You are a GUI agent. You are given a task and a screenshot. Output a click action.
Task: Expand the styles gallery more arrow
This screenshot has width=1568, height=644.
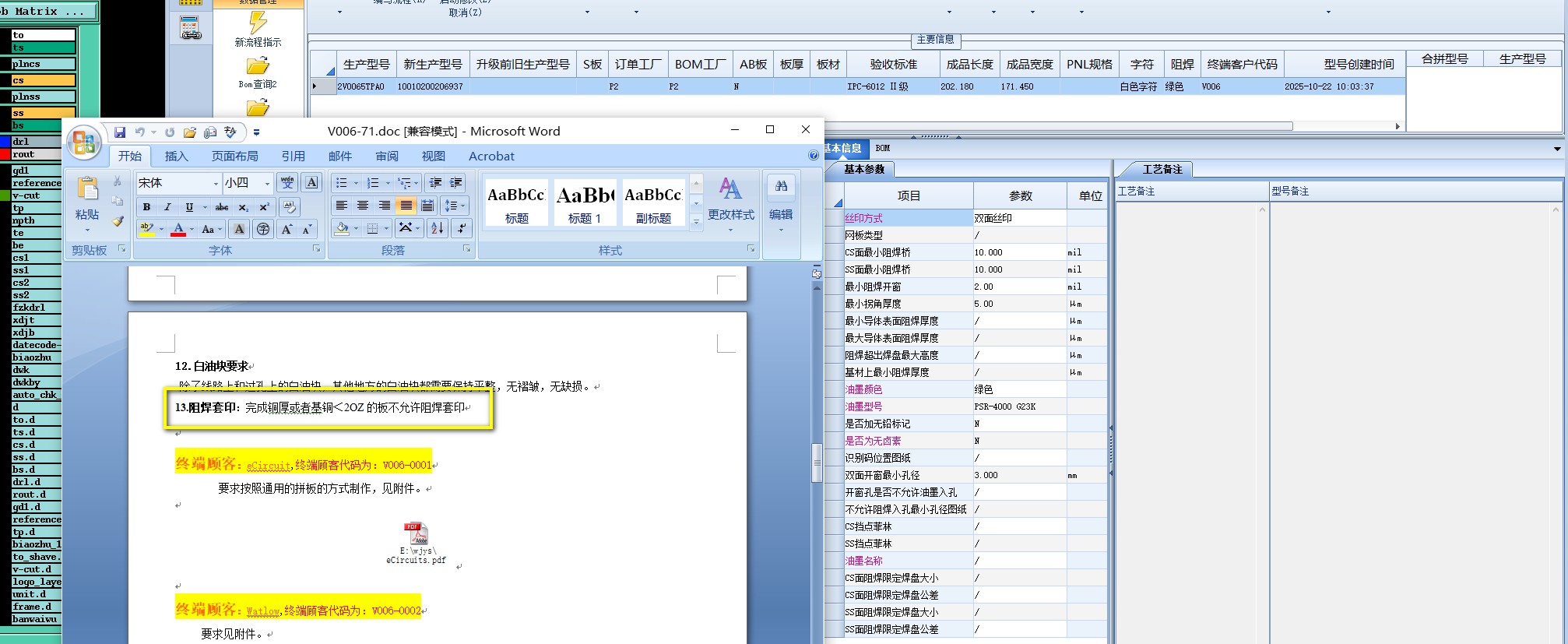click(697, 222)
